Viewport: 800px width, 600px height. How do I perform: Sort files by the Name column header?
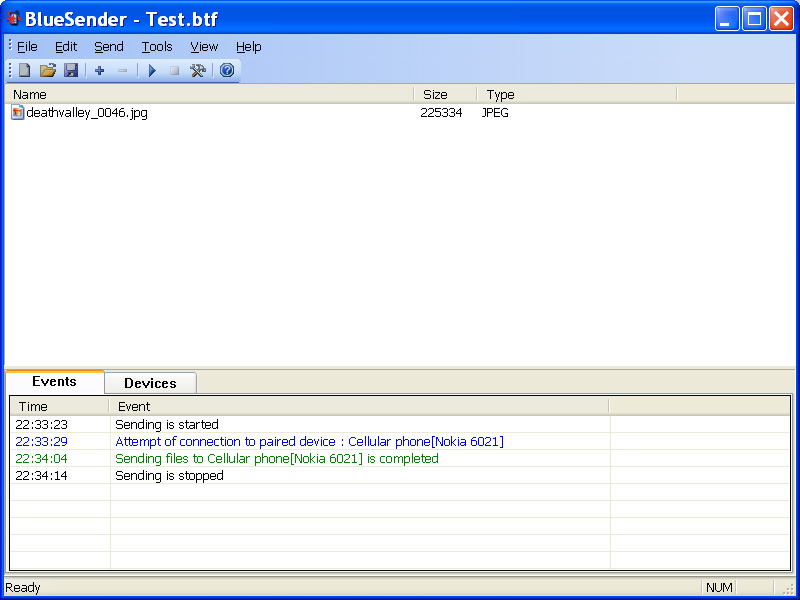pos(209,94)
